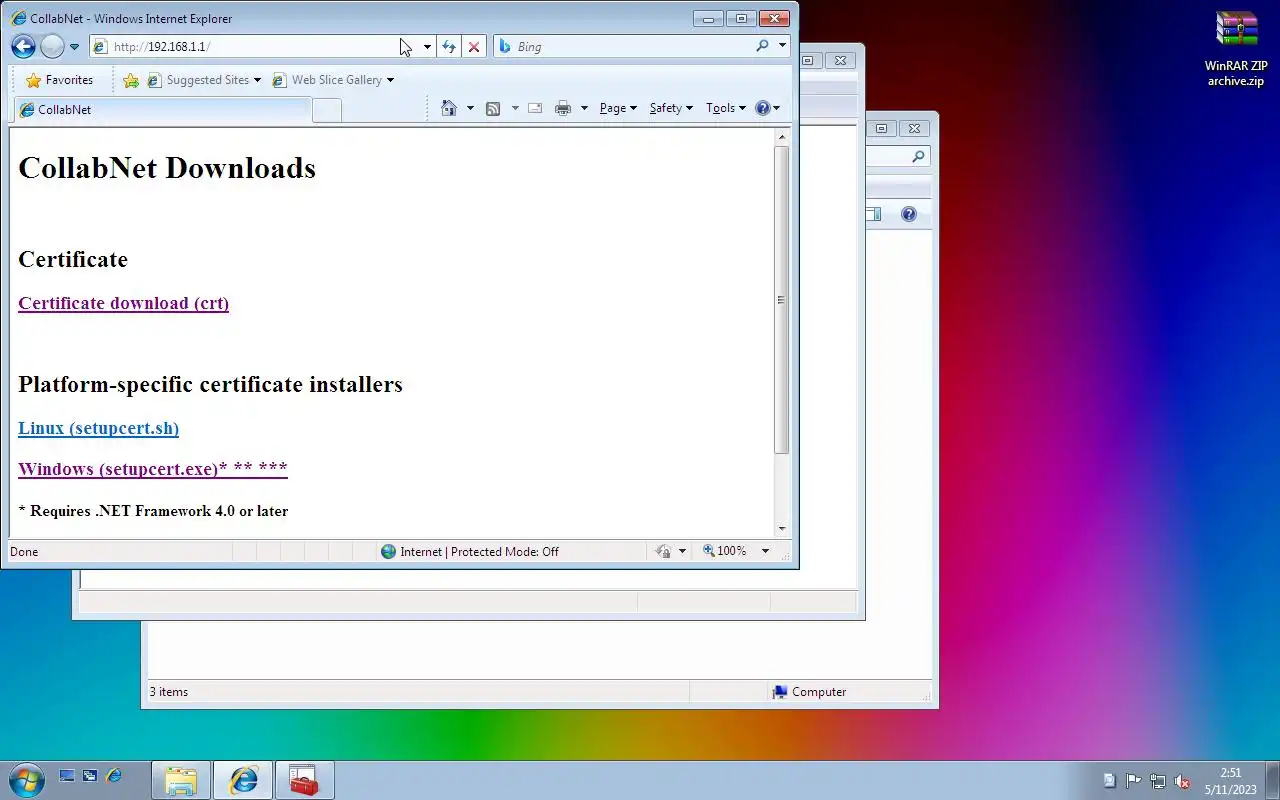Click Add to Favorites Bar icon
This screenshot has width=1280, height=800.
point(131,80)
